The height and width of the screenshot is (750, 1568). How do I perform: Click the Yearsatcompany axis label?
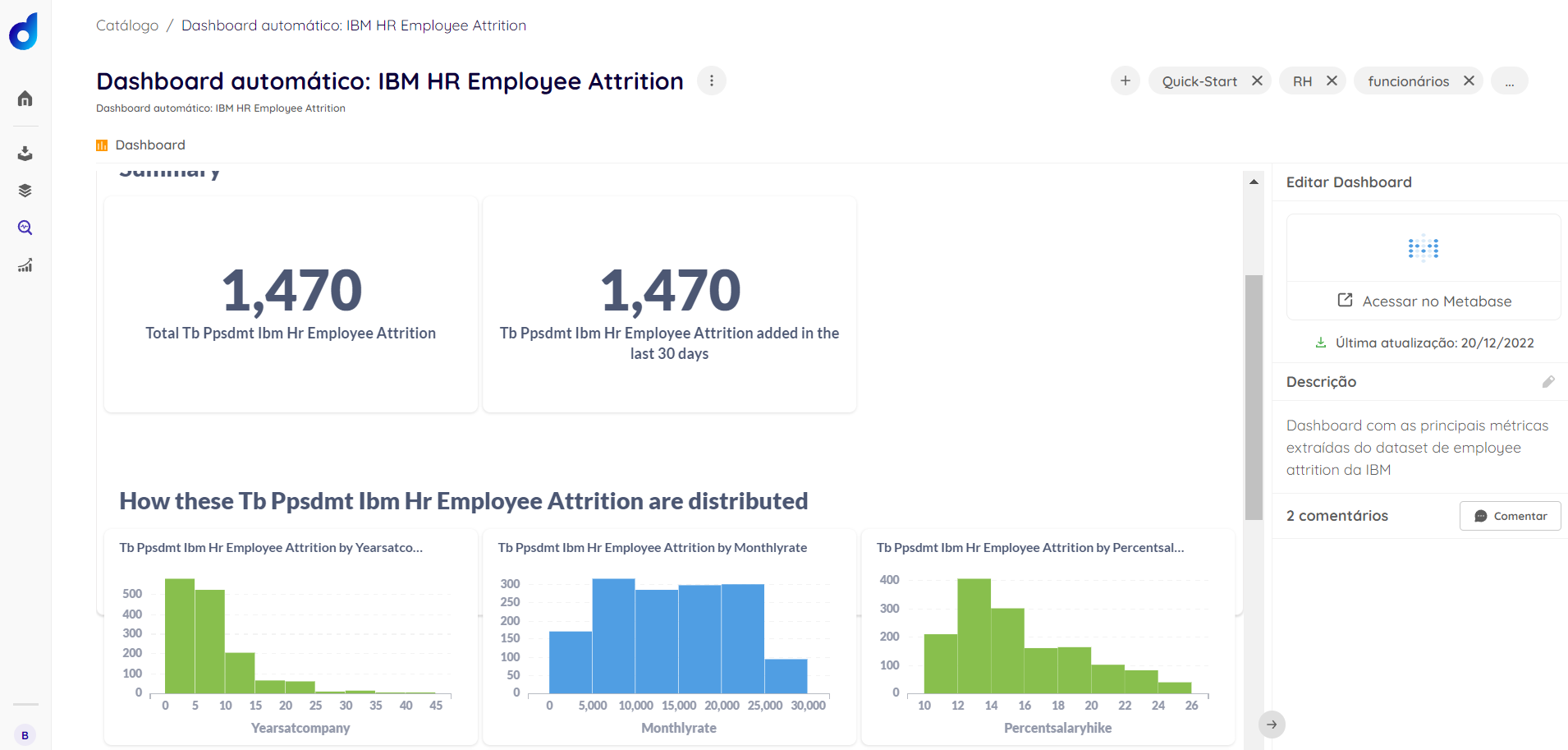pos(300,728)
